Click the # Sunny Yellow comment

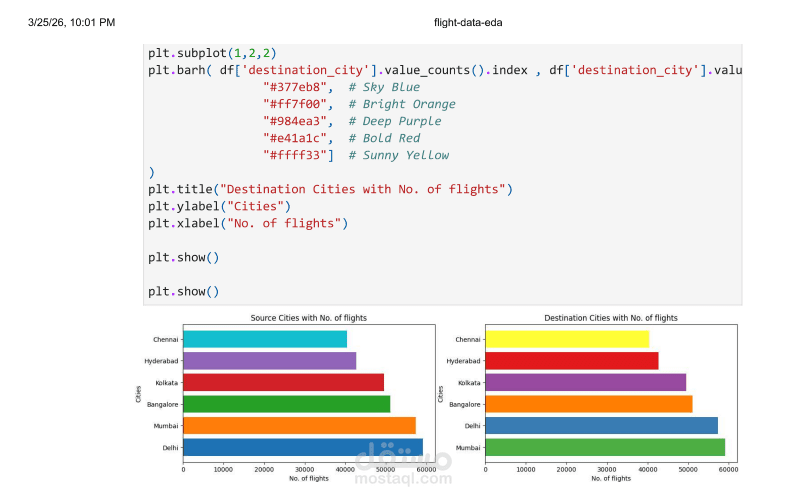tap(398, 155)
